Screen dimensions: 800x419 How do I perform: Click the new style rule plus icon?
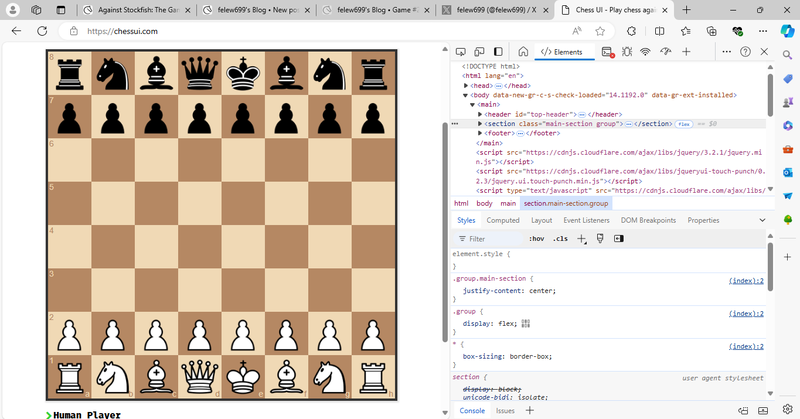pos(582,239)
